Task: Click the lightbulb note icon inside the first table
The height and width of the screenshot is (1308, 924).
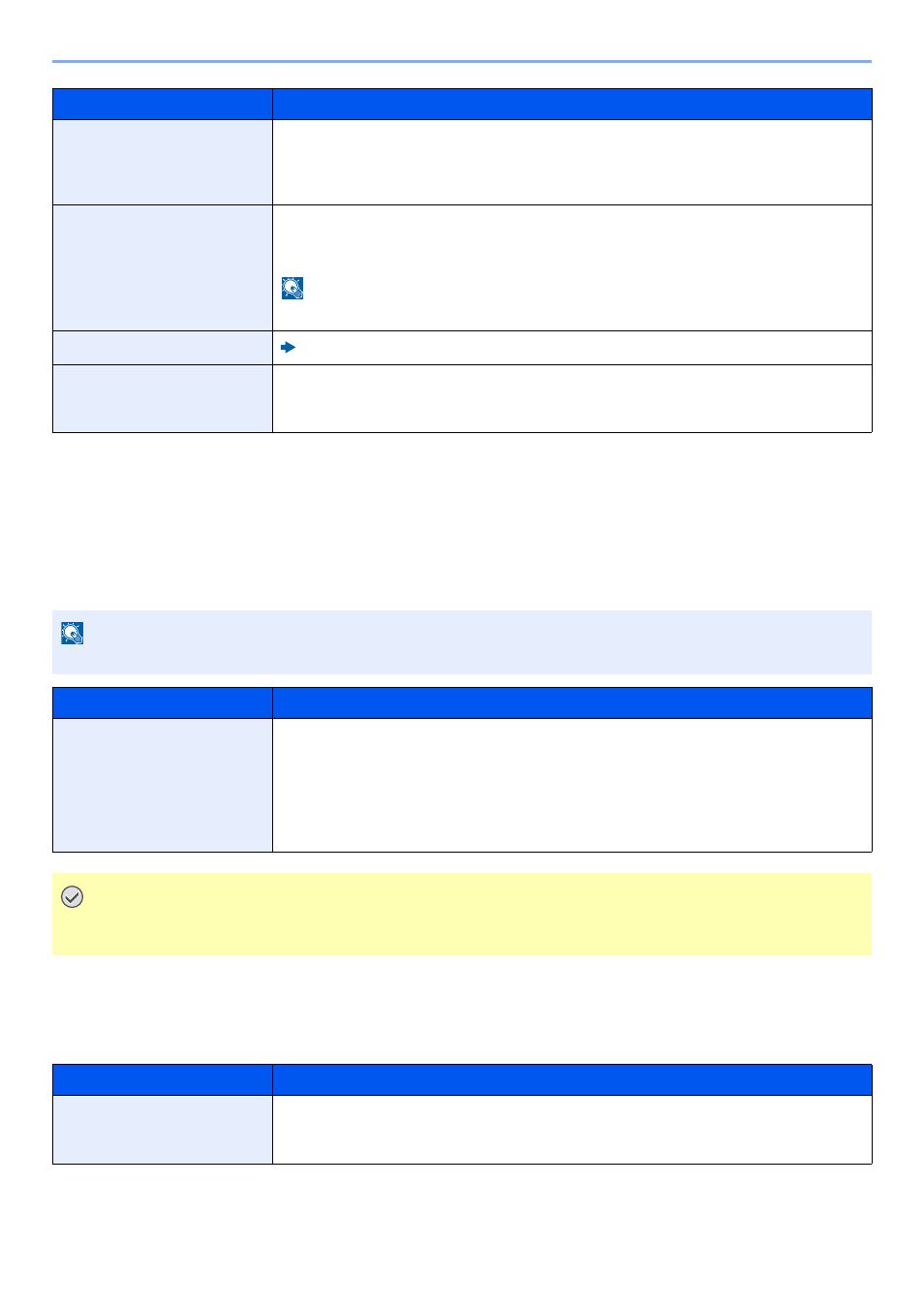Action: (293, 288)
